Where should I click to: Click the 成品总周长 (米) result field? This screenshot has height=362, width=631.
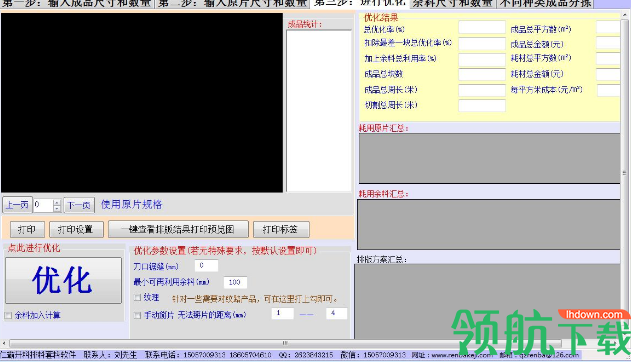pyautogui.click(x=482, y=90)
